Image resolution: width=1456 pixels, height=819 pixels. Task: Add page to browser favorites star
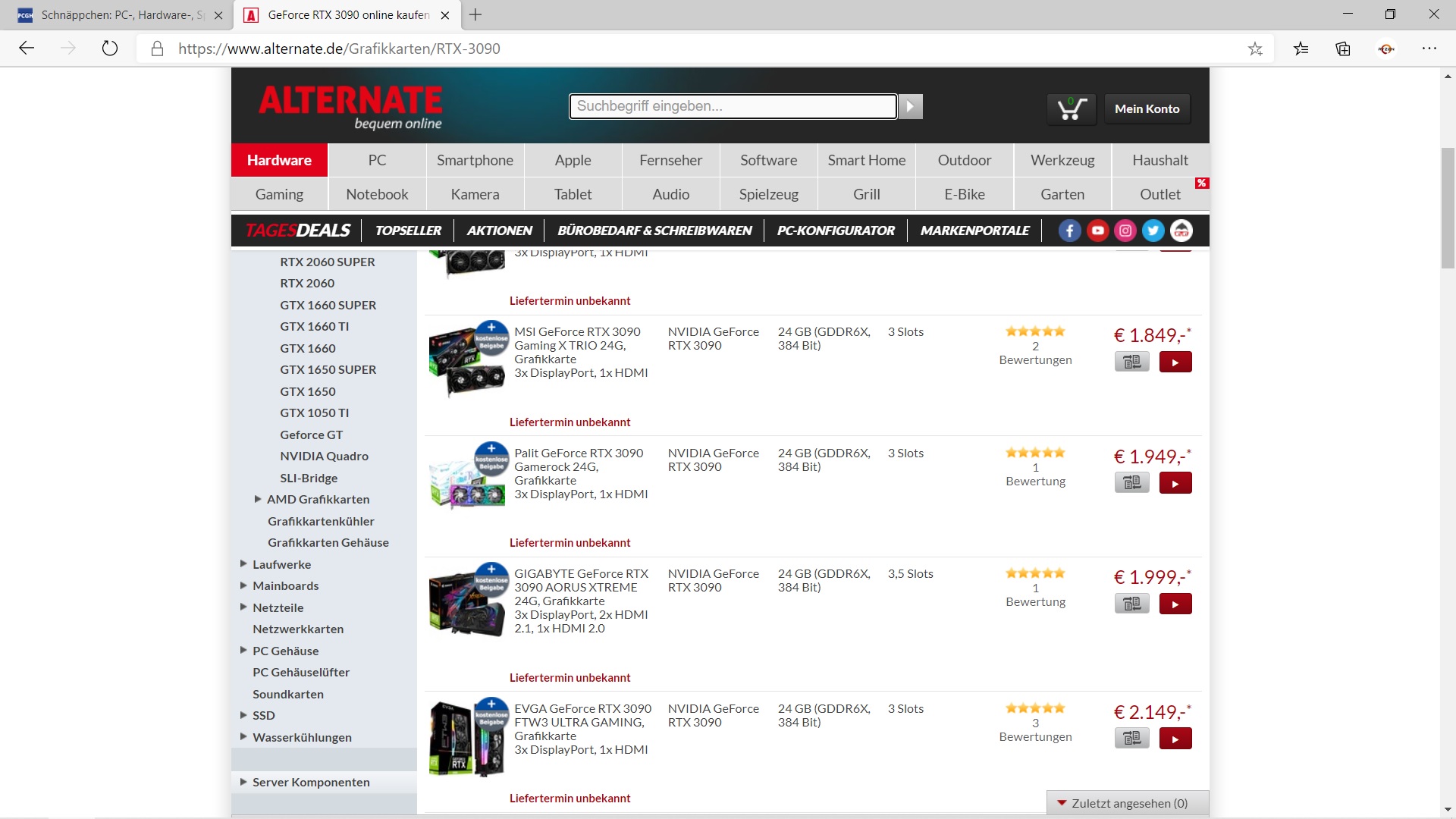tap(1255, 49)
